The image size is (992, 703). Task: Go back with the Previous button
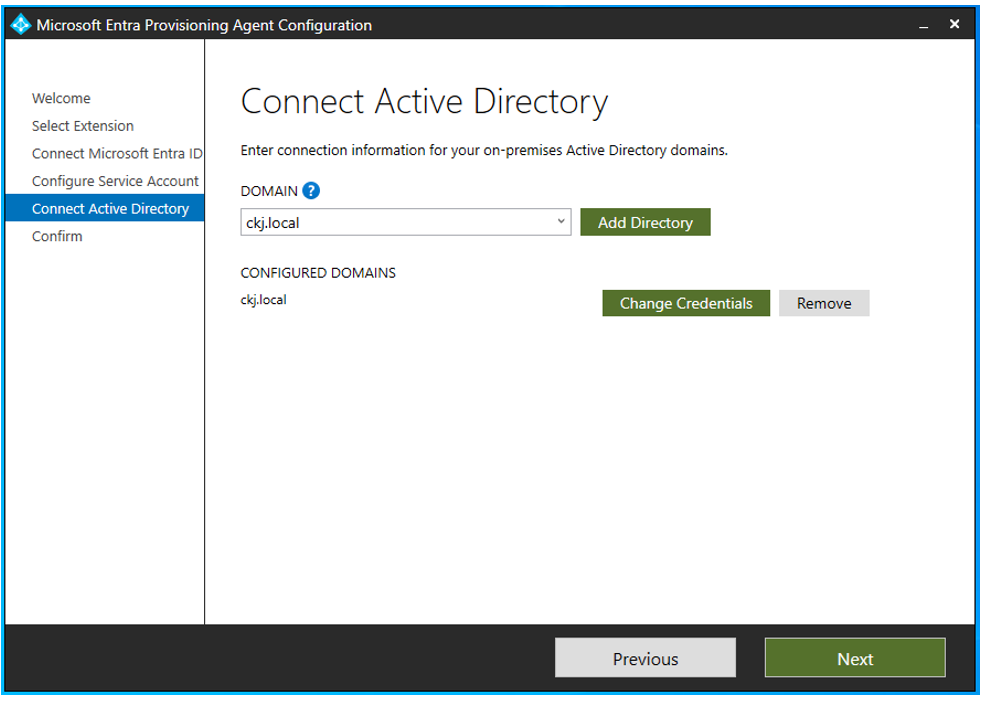645,658
